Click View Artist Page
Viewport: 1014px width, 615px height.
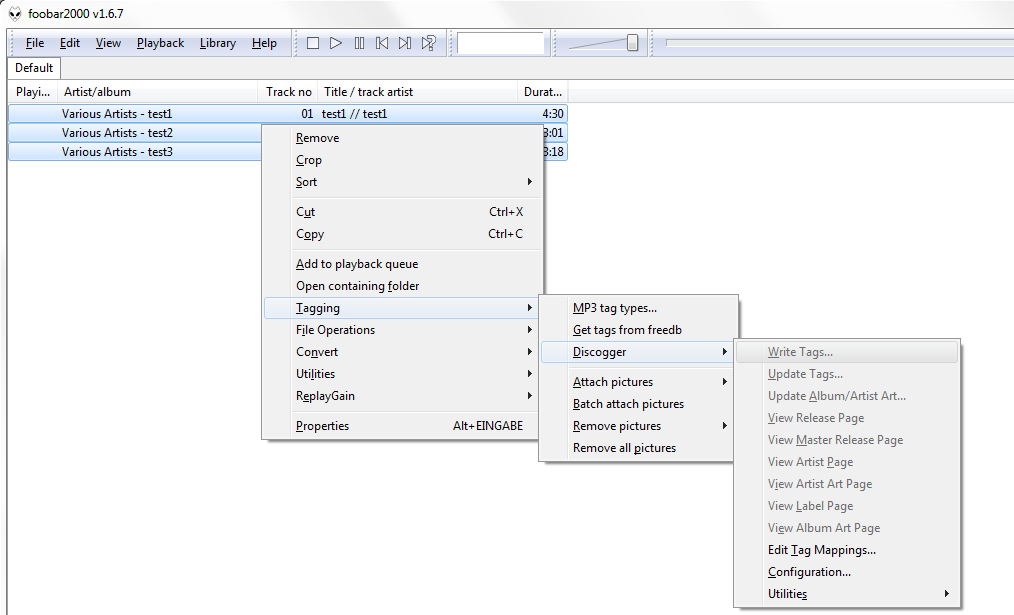coord(847,462)
